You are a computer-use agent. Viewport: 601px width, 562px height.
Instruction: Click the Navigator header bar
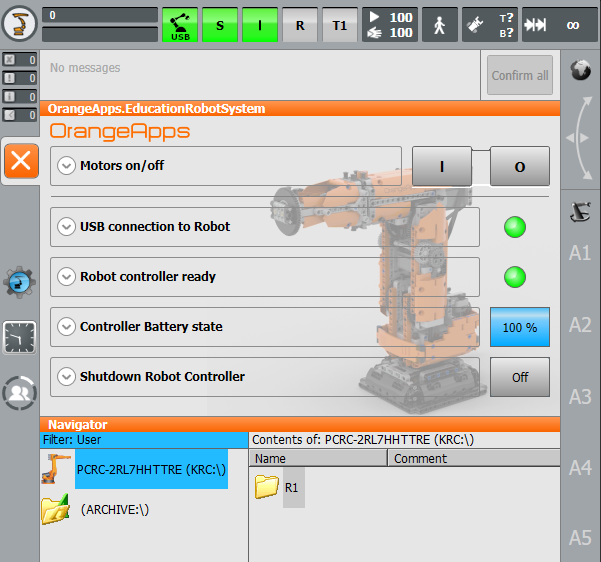[300, 424]
